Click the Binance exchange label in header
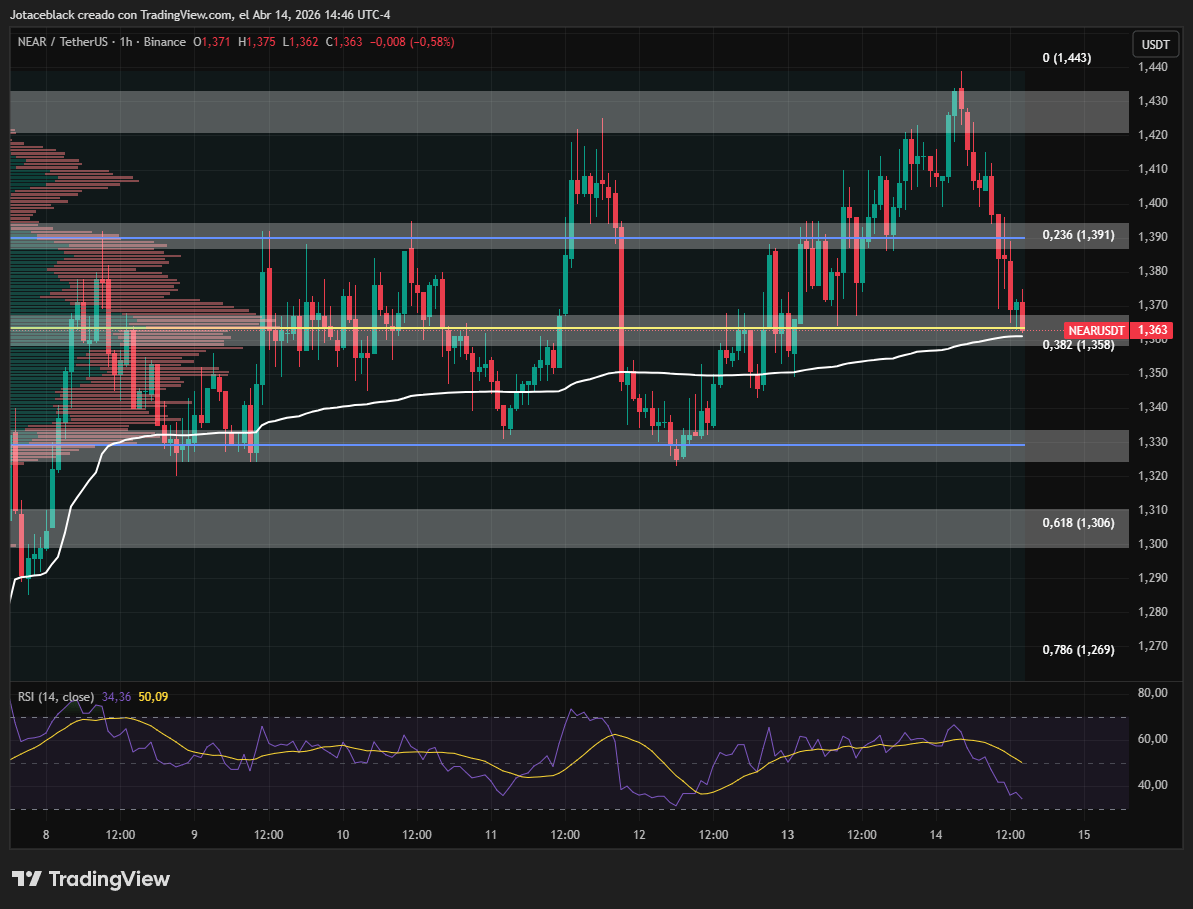Viewport: 1193px width, 909px height. (164, 42)
